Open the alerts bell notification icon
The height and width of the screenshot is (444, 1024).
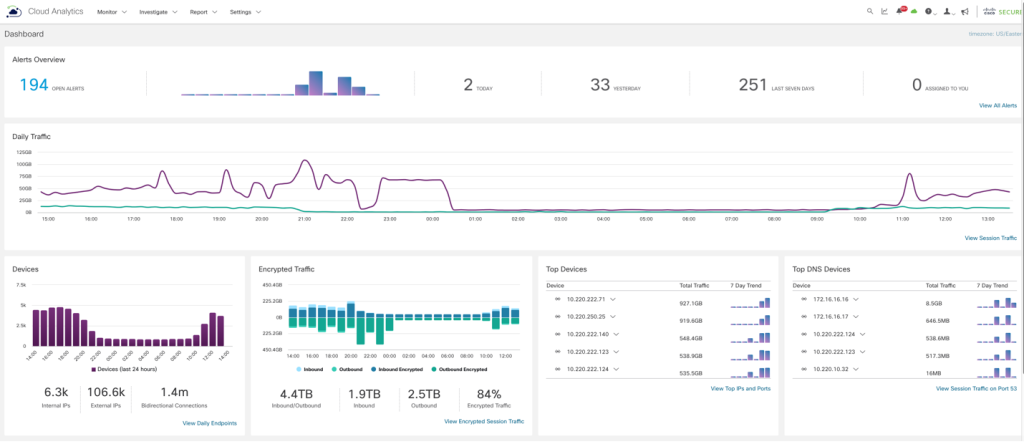pos(900,12)
